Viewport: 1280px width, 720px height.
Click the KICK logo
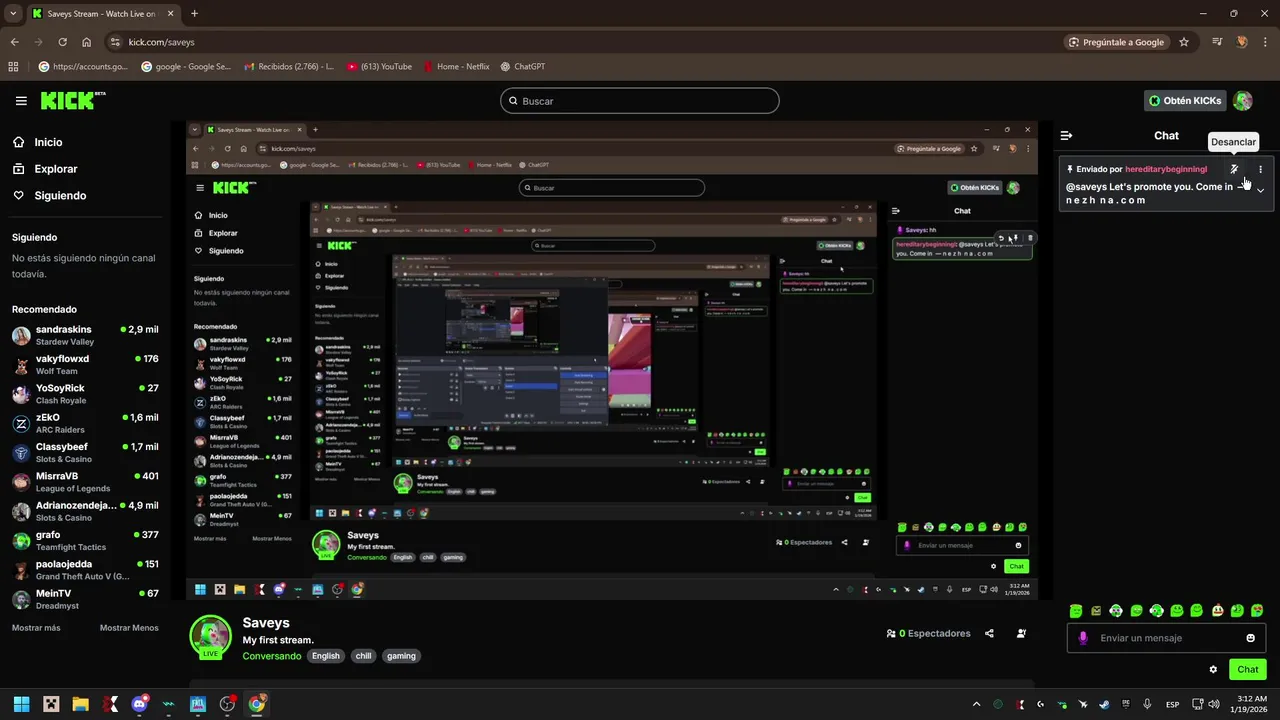[x=73, y=101]
